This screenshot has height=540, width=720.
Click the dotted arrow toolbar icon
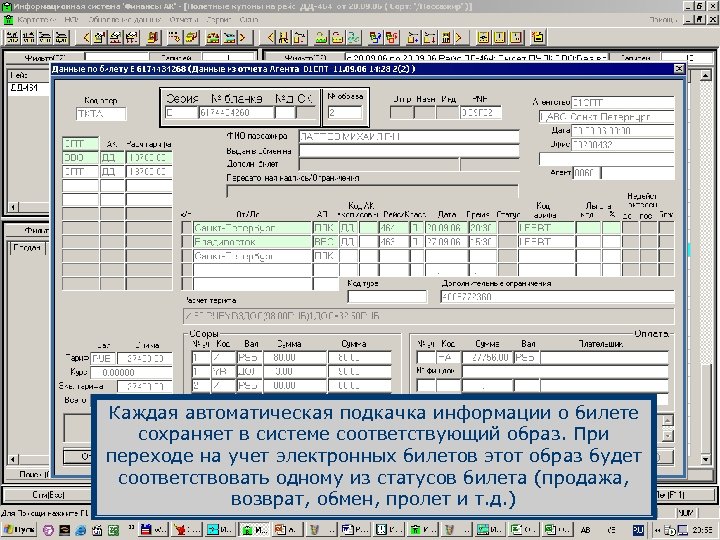click(174, 38)
